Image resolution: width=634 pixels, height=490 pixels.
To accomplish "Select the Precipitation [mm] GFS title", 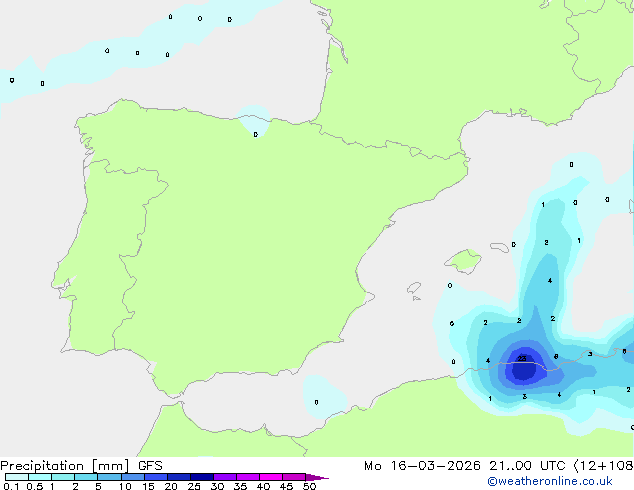I will (81, 466).
